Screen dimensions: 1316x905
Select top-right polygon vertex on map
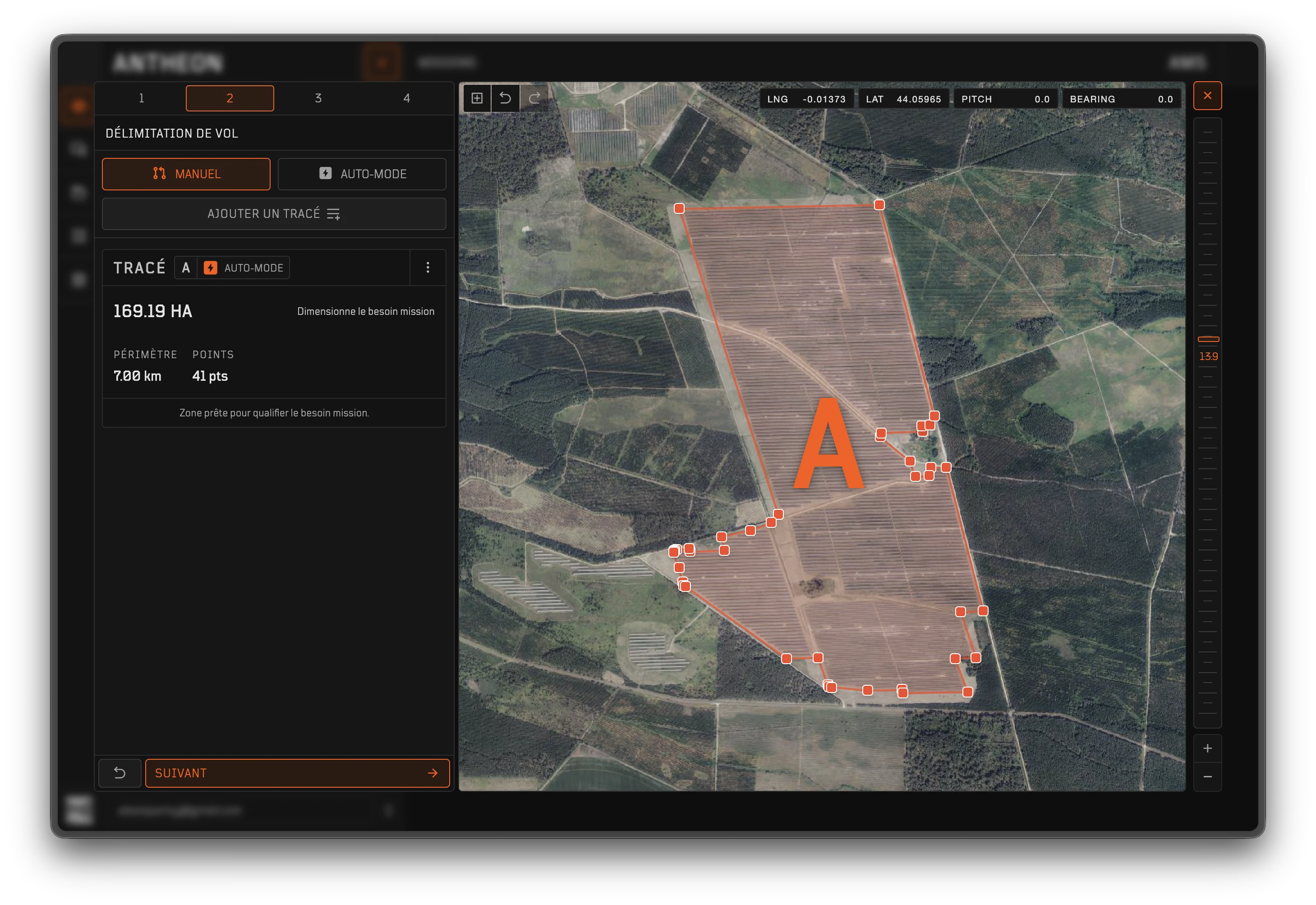click(x=879, y=205)
